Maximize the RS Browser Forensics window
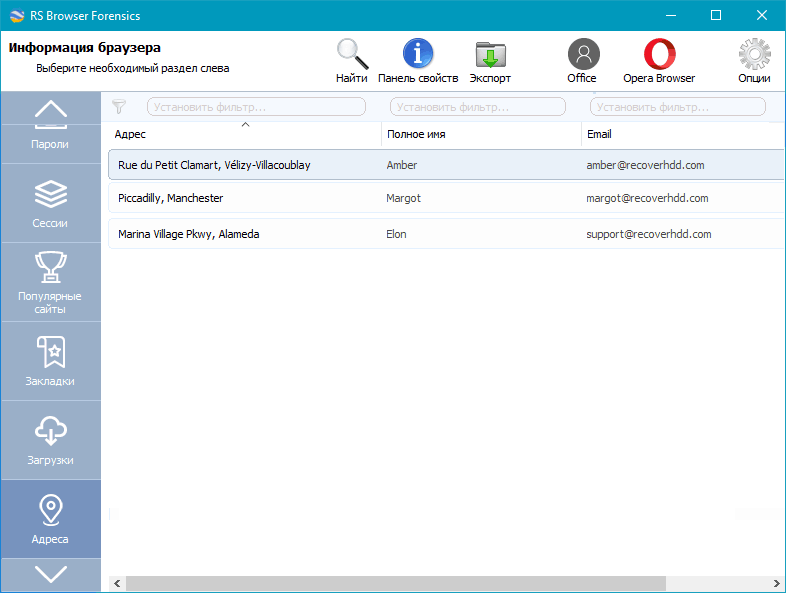The height and width of the screenshot is (593, 786). pyautogui.click(x=716, y=16)
